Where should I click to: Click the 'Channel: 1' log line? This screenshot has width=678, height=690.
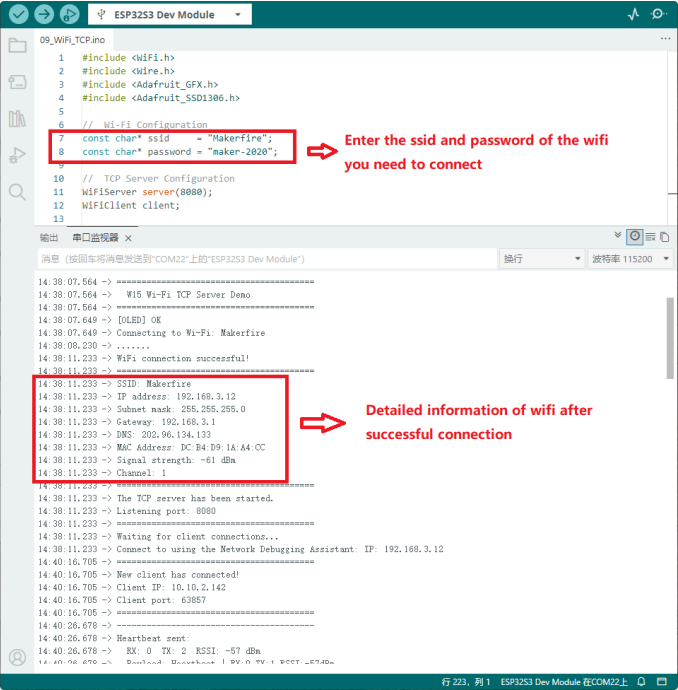[x=102, y=473]
